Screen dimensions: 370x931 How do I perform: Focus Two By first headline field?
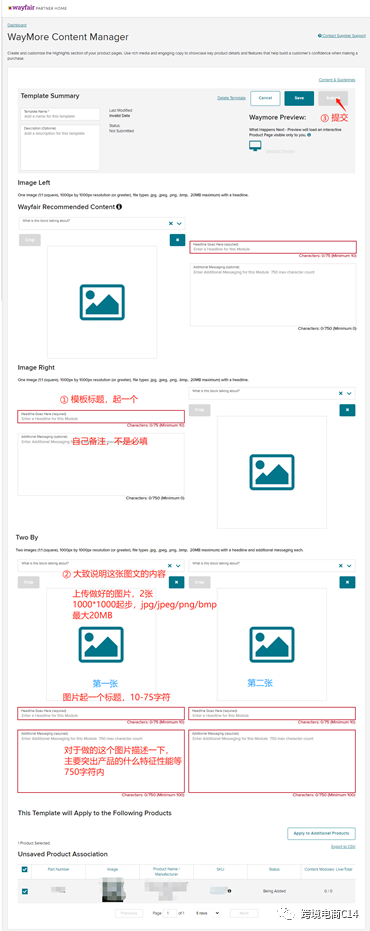pos(101,713)
